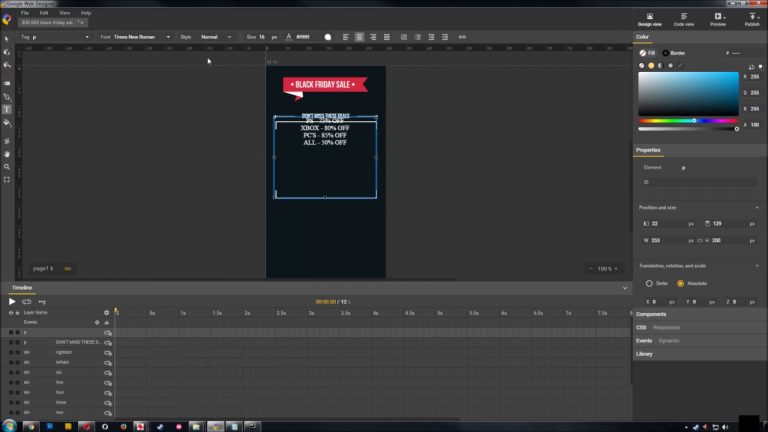Click the font color A icon
The width and height of the screenshot is (768, 432).
coord(288,37)
